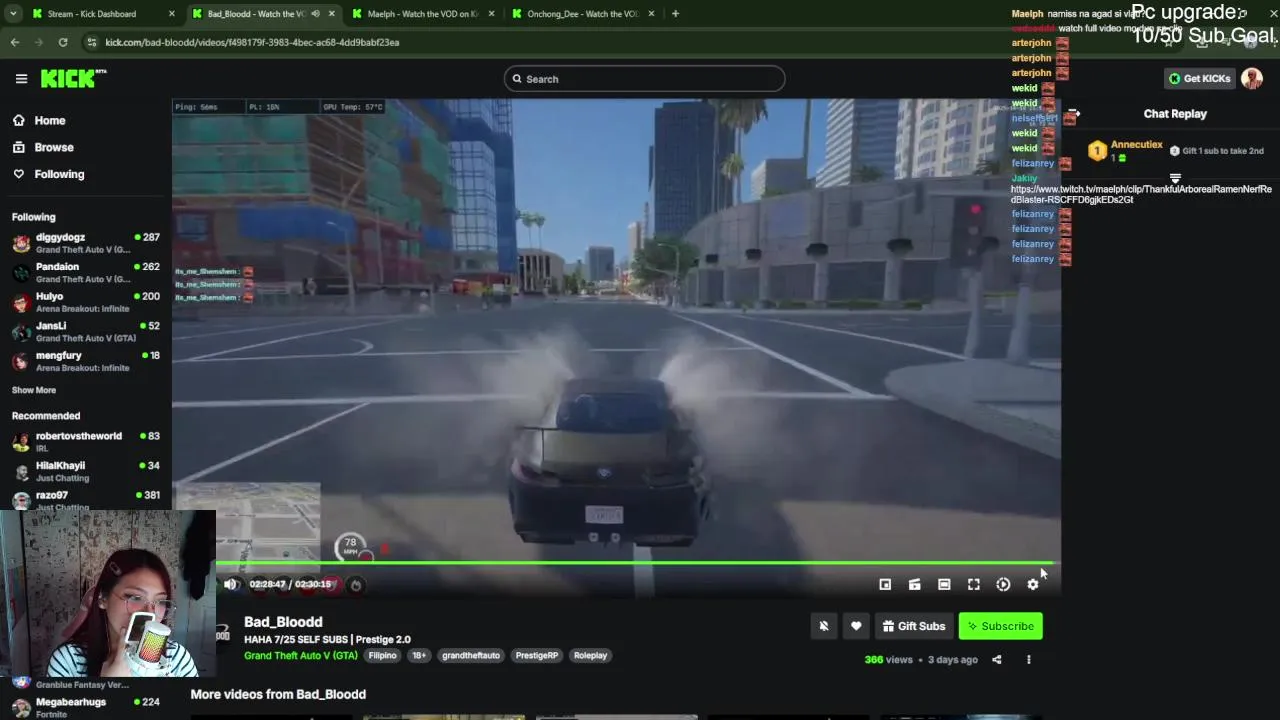Collapse the Chat Replay panel arrow
Screen dimensions: 1280x720
coord(1073,114)
